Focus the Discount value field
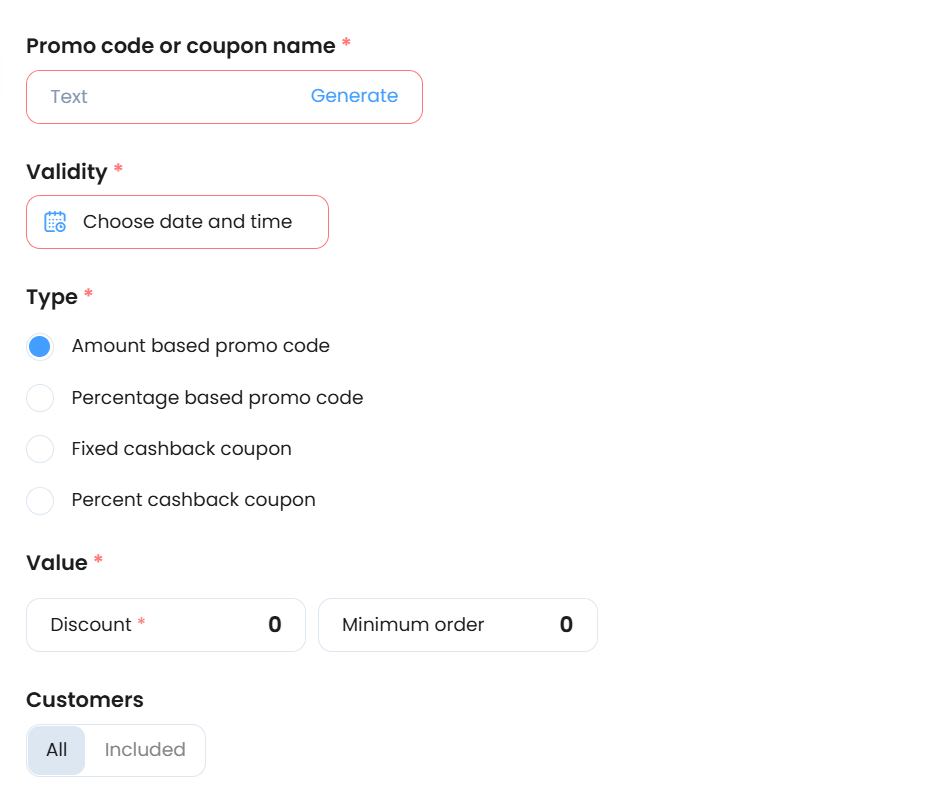This screenshot has width=949, height=793. pos(166,625)
